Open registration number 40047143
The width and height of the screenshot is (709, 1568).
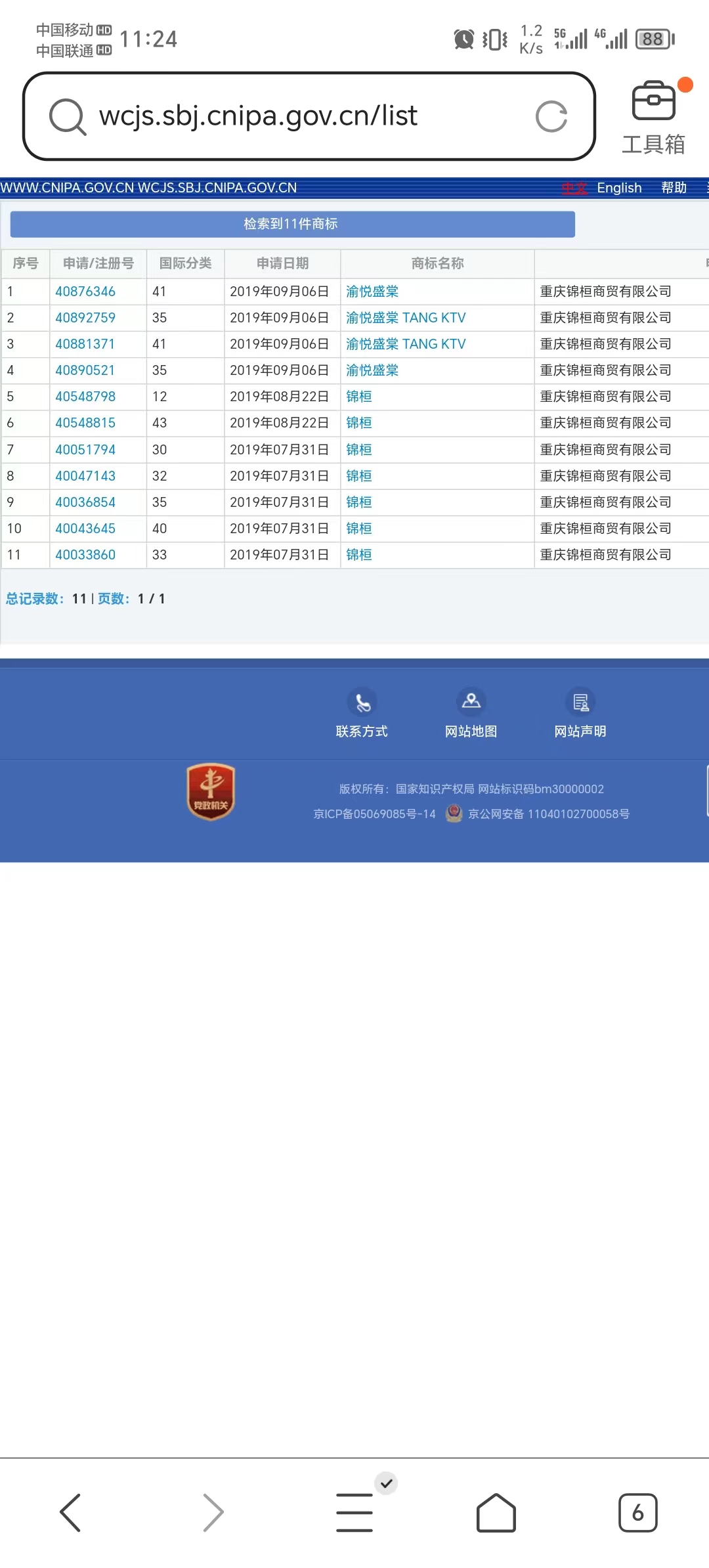85,476
